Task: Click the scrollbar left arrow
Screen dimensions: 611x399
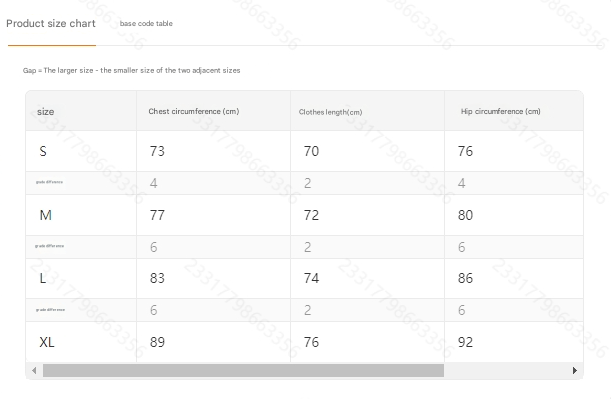Action: tap(34, 371)
